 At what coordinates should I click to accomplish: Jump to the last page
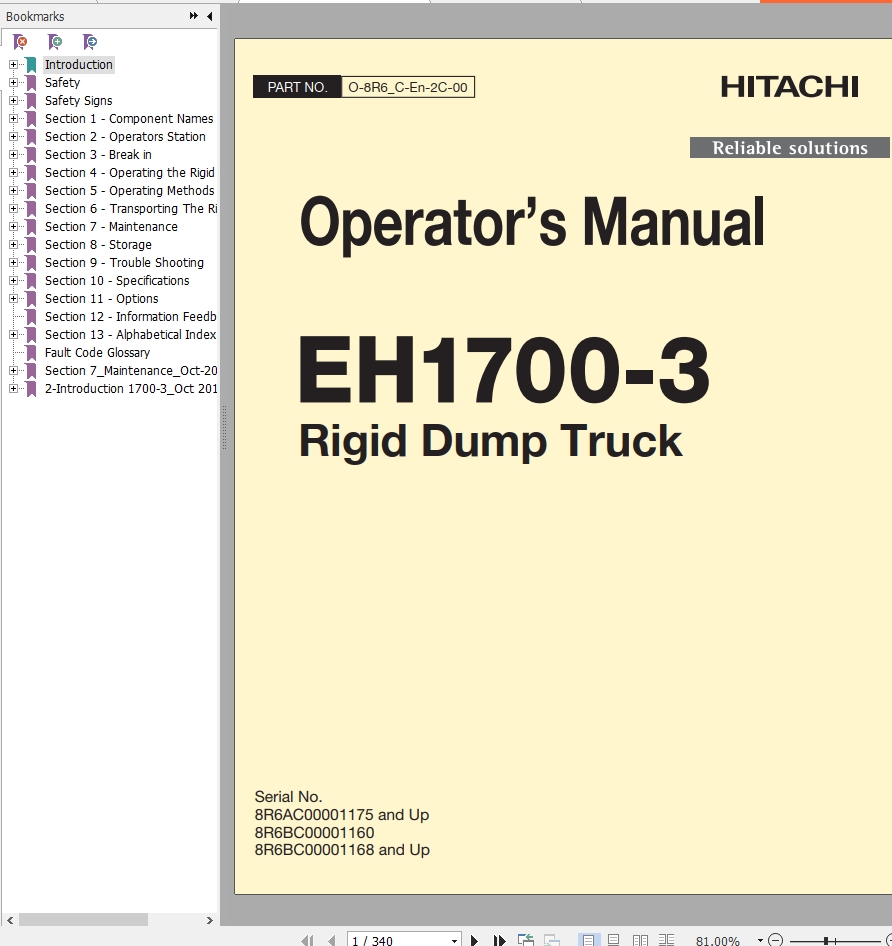(x=499, y=940)
